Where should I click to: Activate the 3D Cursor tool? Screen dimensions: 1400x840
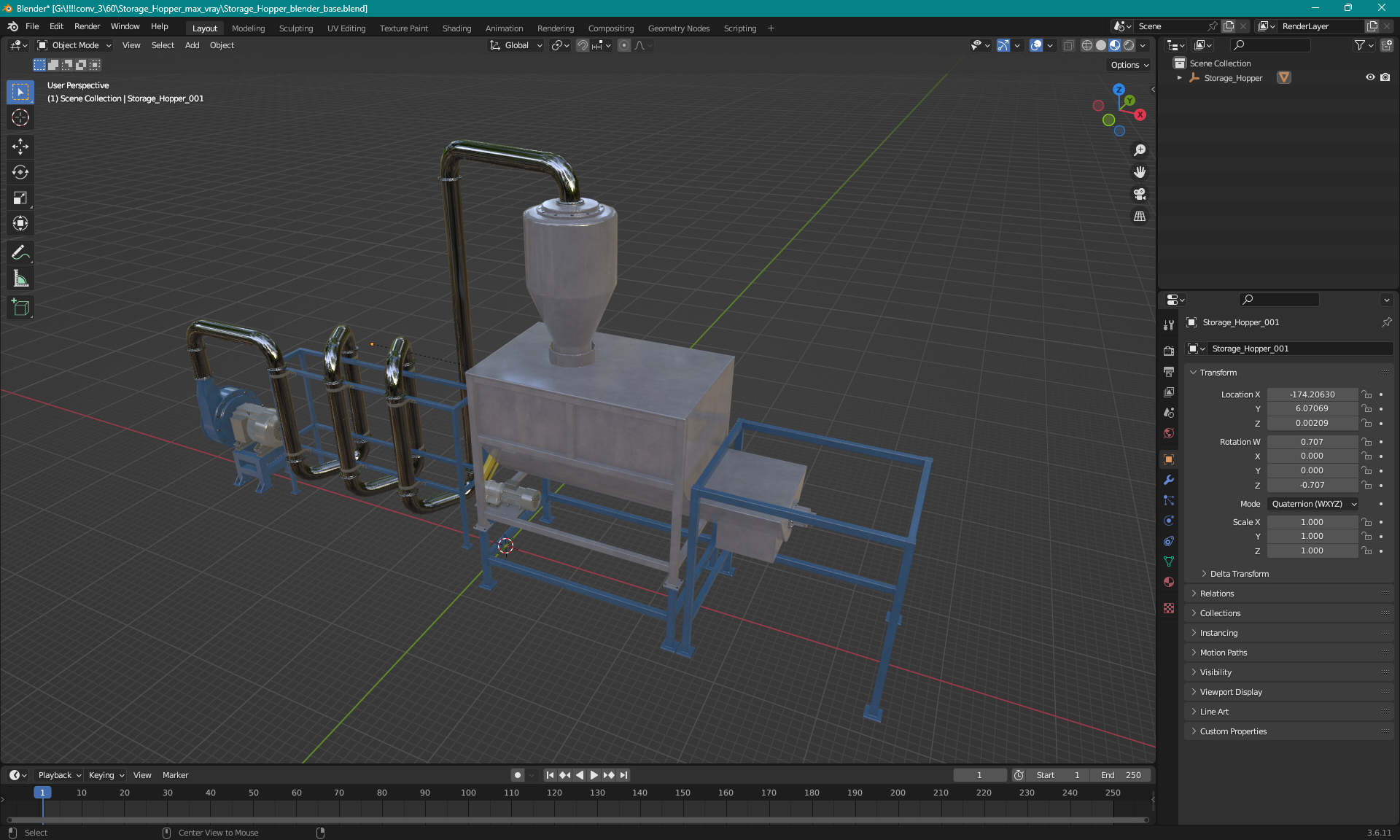[x=20, y=117]
